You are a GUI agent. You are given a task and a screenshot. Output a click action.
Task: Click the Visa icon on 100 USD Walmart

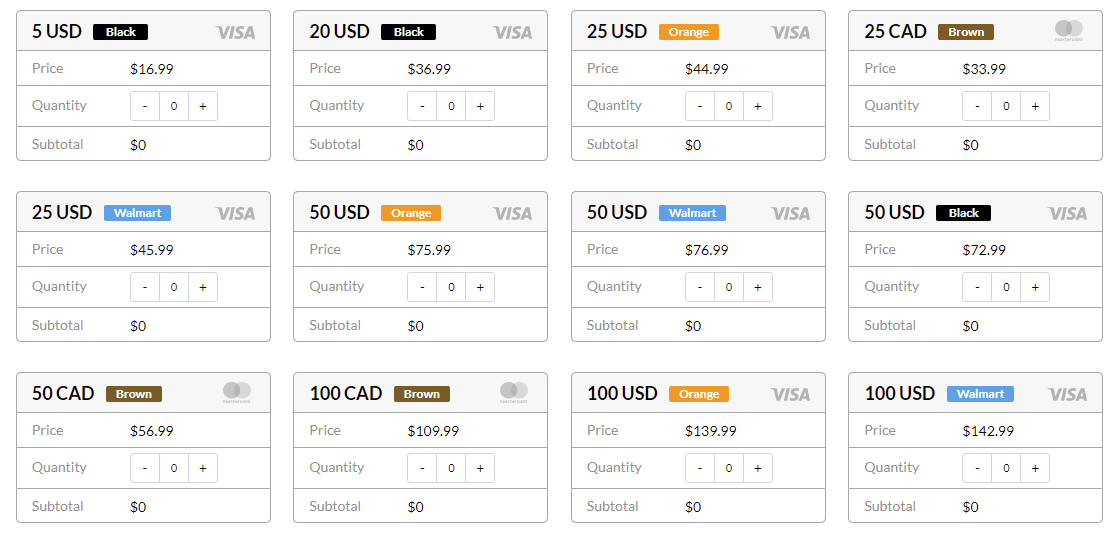coord(1068,394)
